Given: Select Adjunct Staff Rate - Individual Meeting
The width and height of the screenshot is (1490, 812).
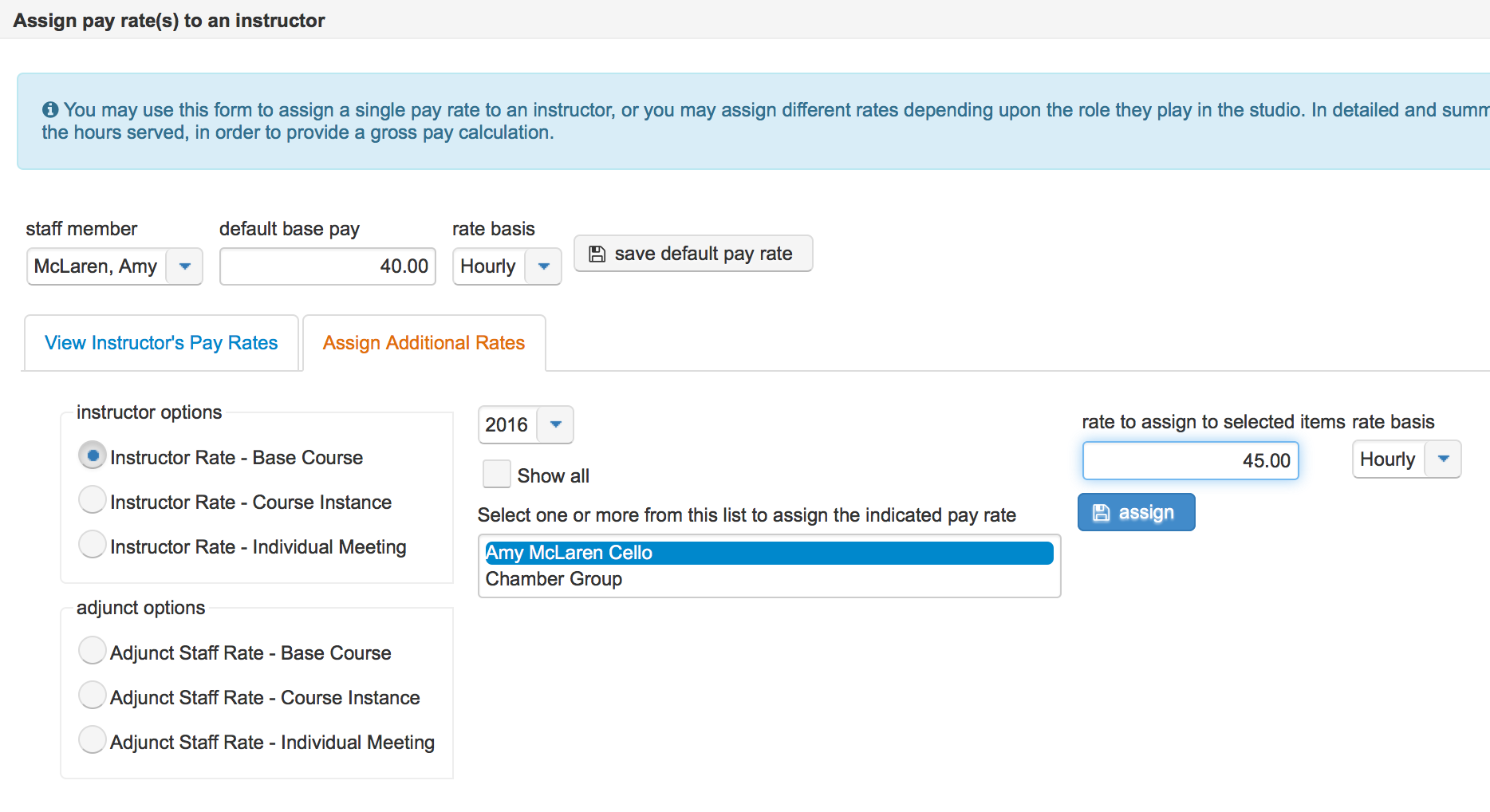Looking at the screenshot, I should pos(93,740).
